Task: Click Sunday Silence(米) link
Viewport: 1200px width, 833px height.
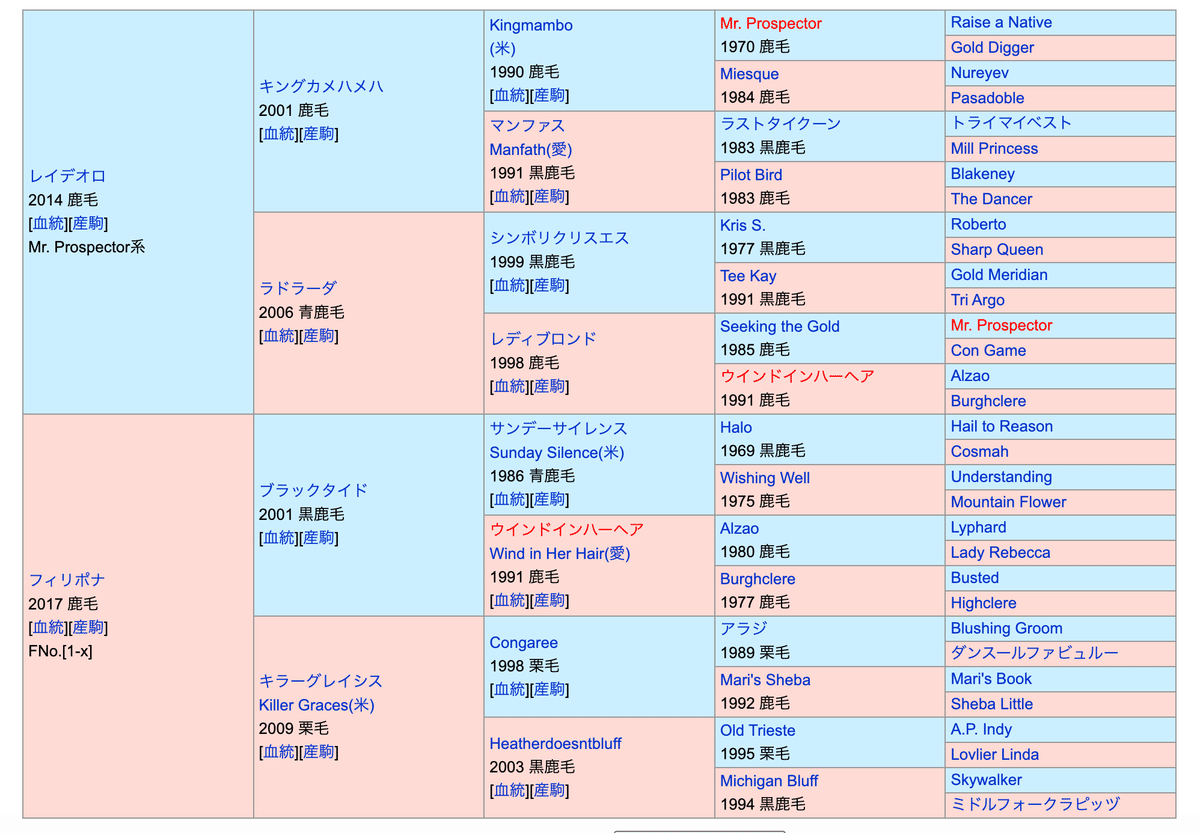Action: 556,452
